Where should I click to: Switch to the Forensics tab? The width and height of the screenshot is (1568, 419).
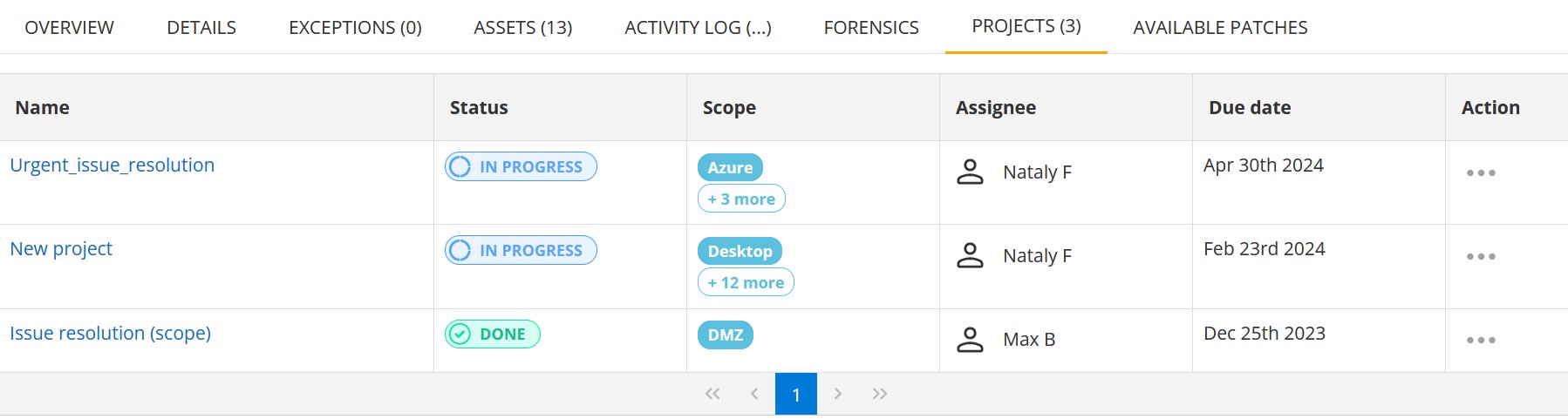click(870, 28)
